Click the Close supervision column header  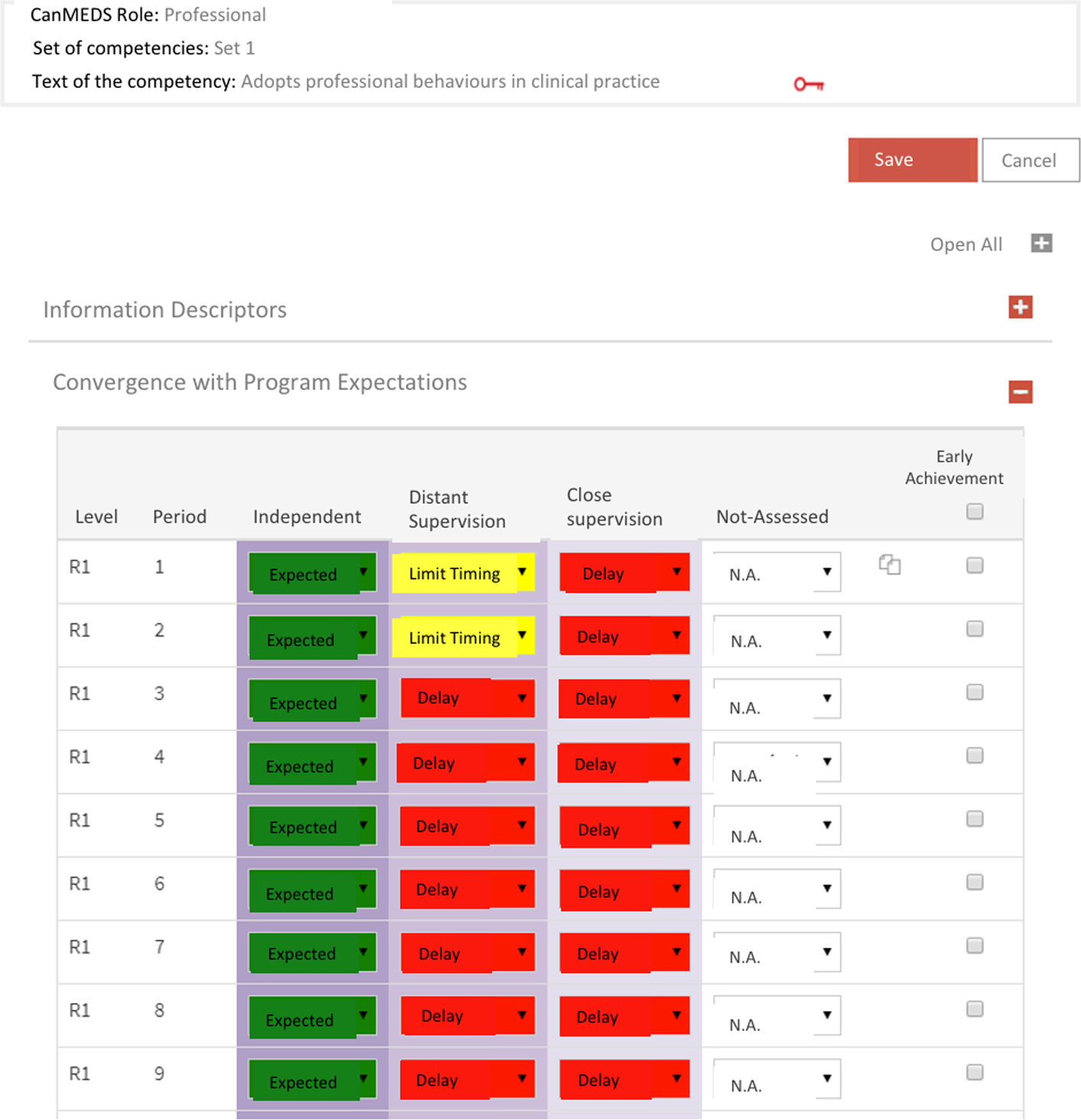[614, 507]
